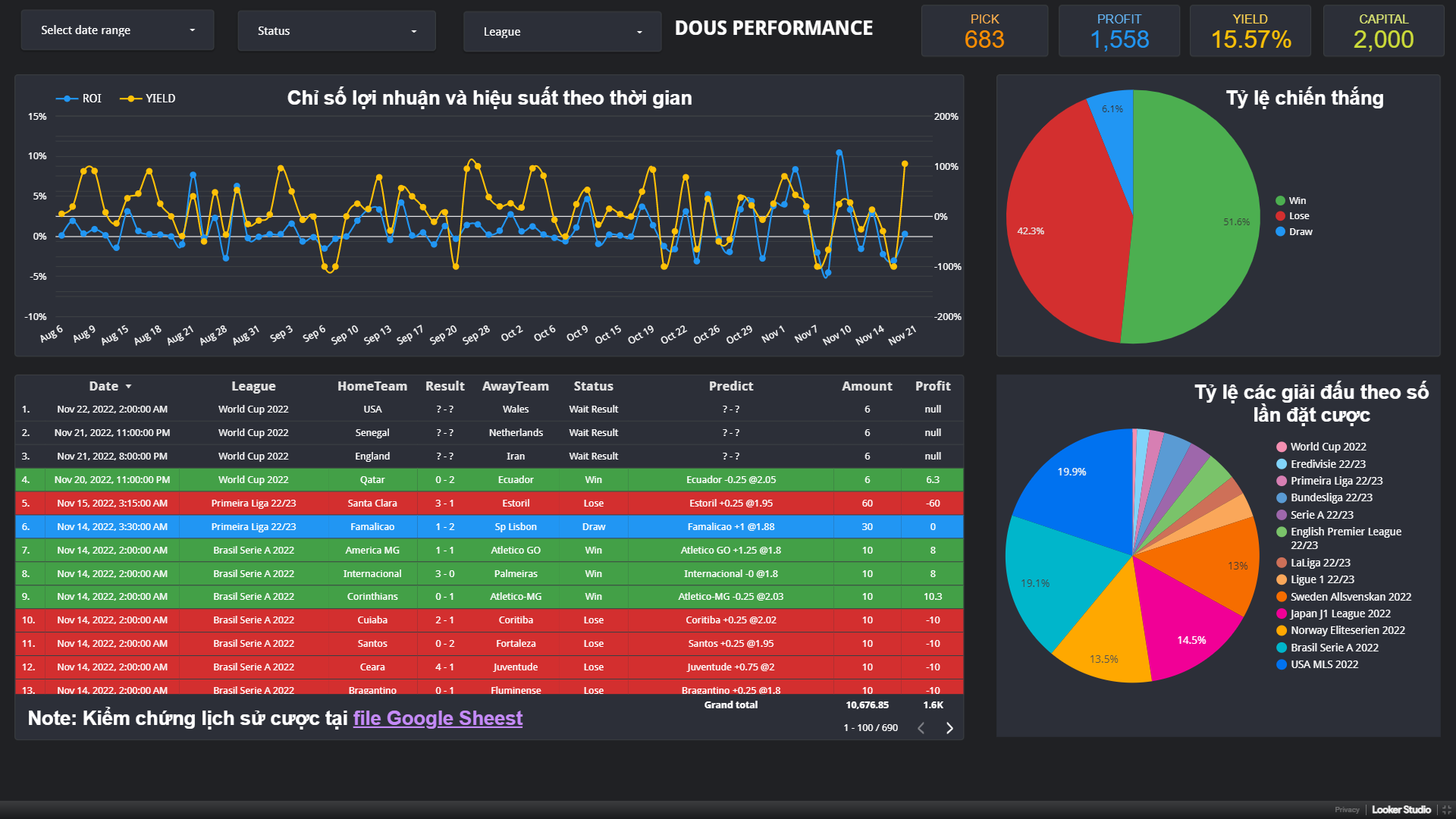Sort table by Profit column header

932,386
